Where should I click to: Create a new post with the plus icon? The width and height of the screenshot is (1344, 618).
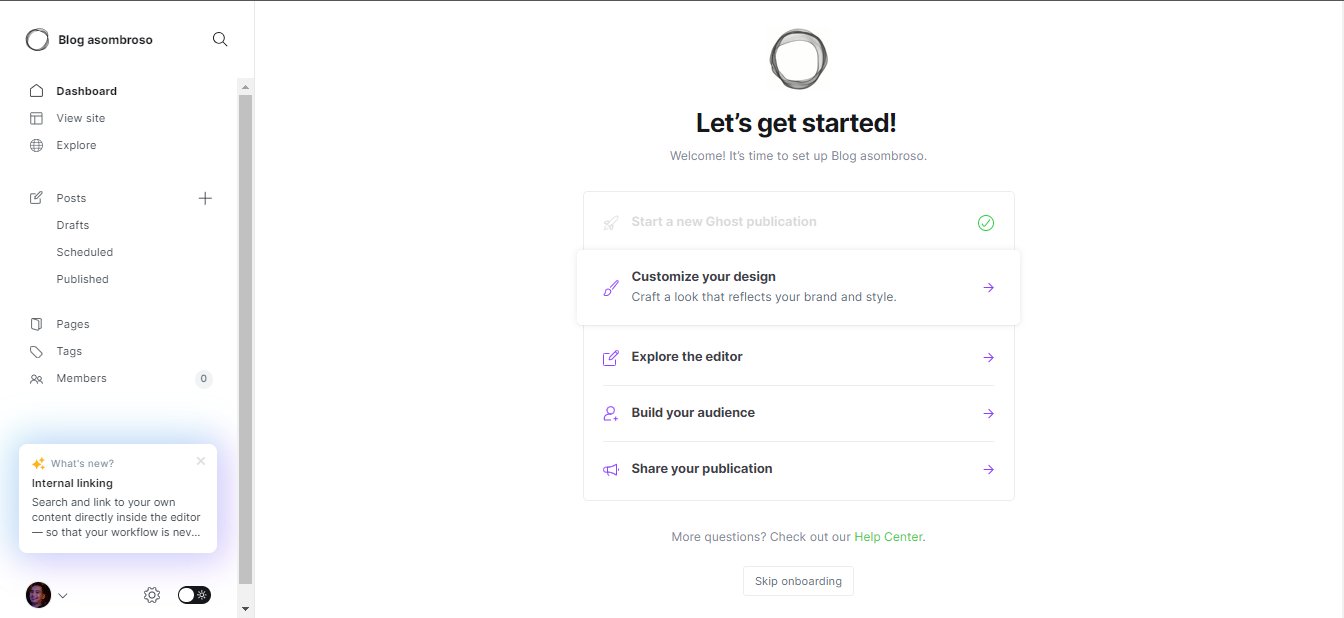point(205,198)
